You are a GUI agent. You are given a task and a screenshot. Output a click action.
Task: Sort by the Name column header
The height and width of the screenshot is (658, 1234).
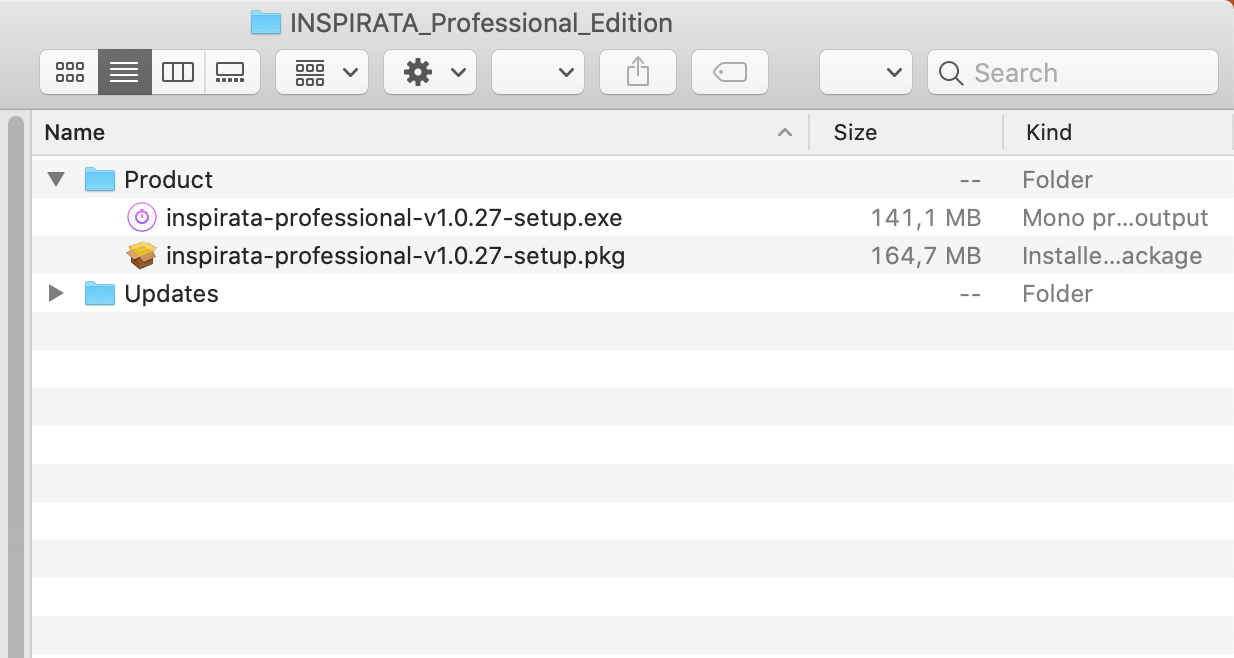(75, 132)
